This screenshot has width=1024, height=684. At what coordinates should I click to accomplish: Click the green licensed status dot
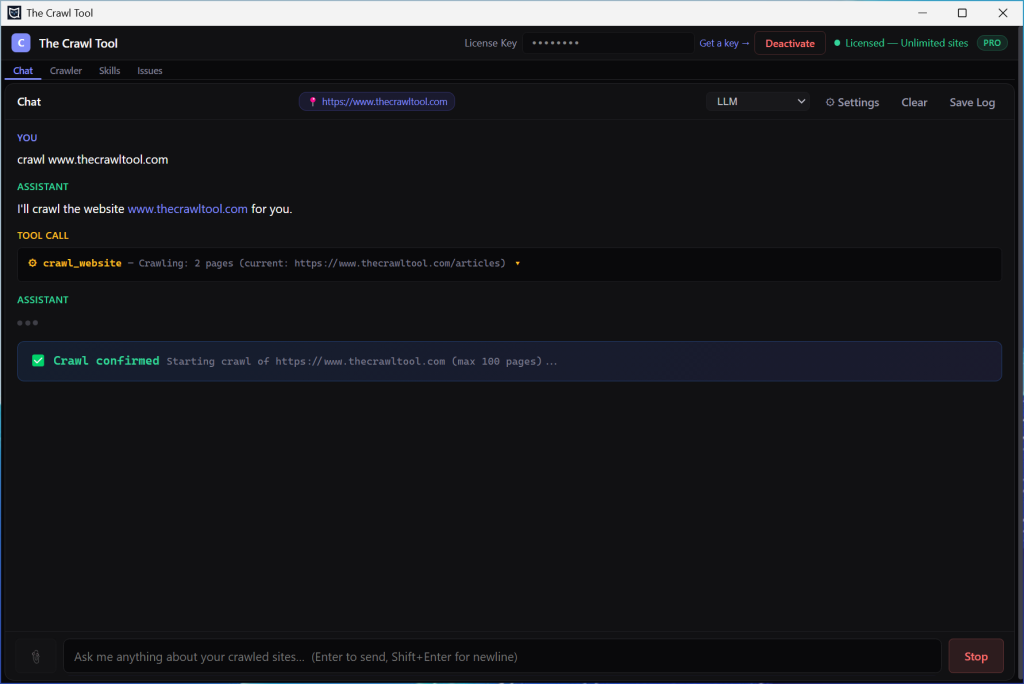pyautogui.click(x=837, y=43)
